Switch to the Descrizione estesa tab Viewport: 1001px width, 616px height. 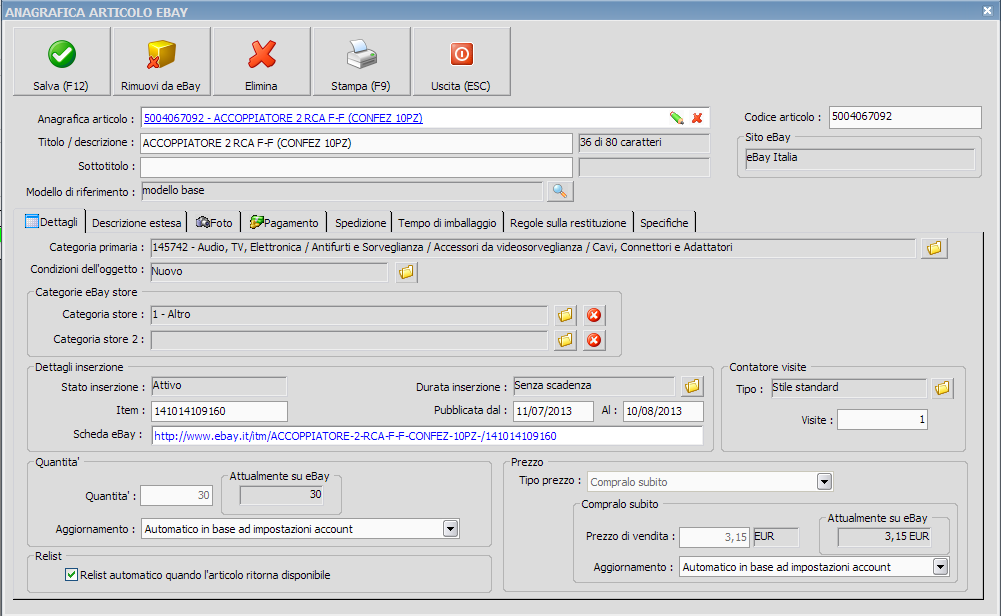137,223
